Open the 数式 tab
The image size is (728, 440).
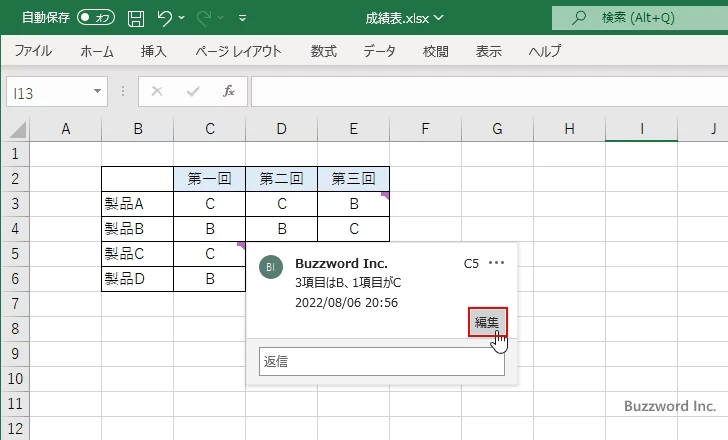pyautogui.click(x=324, y=51)
